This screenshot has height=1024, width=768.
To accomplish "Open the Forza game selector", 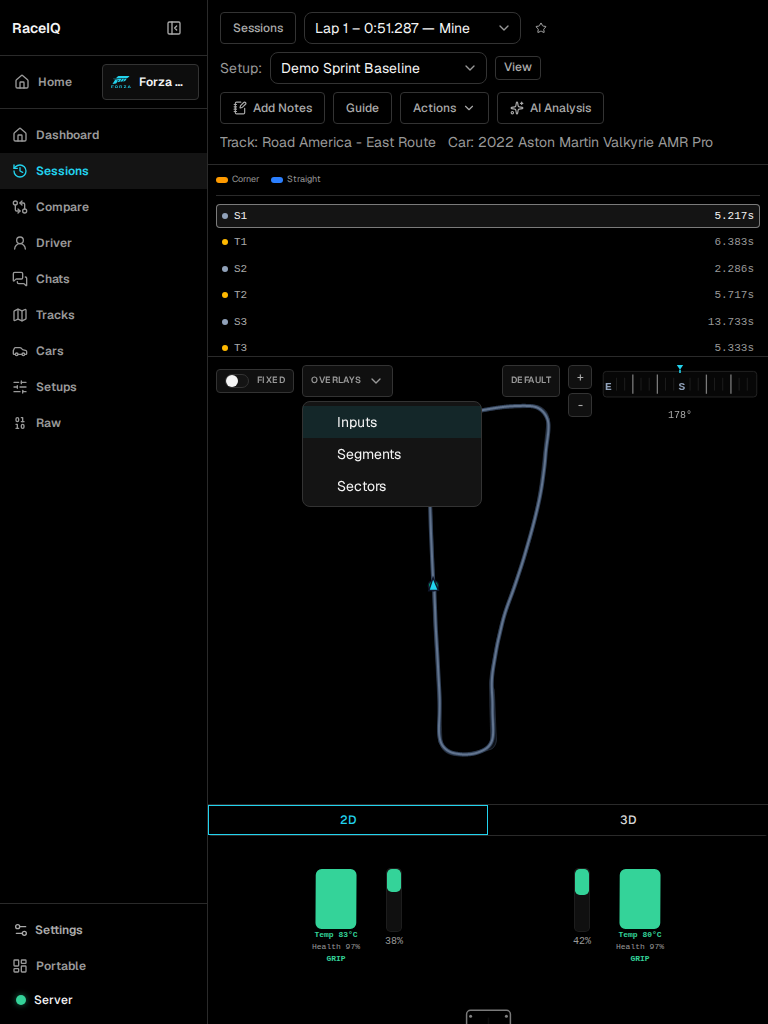I will [150, 82].
